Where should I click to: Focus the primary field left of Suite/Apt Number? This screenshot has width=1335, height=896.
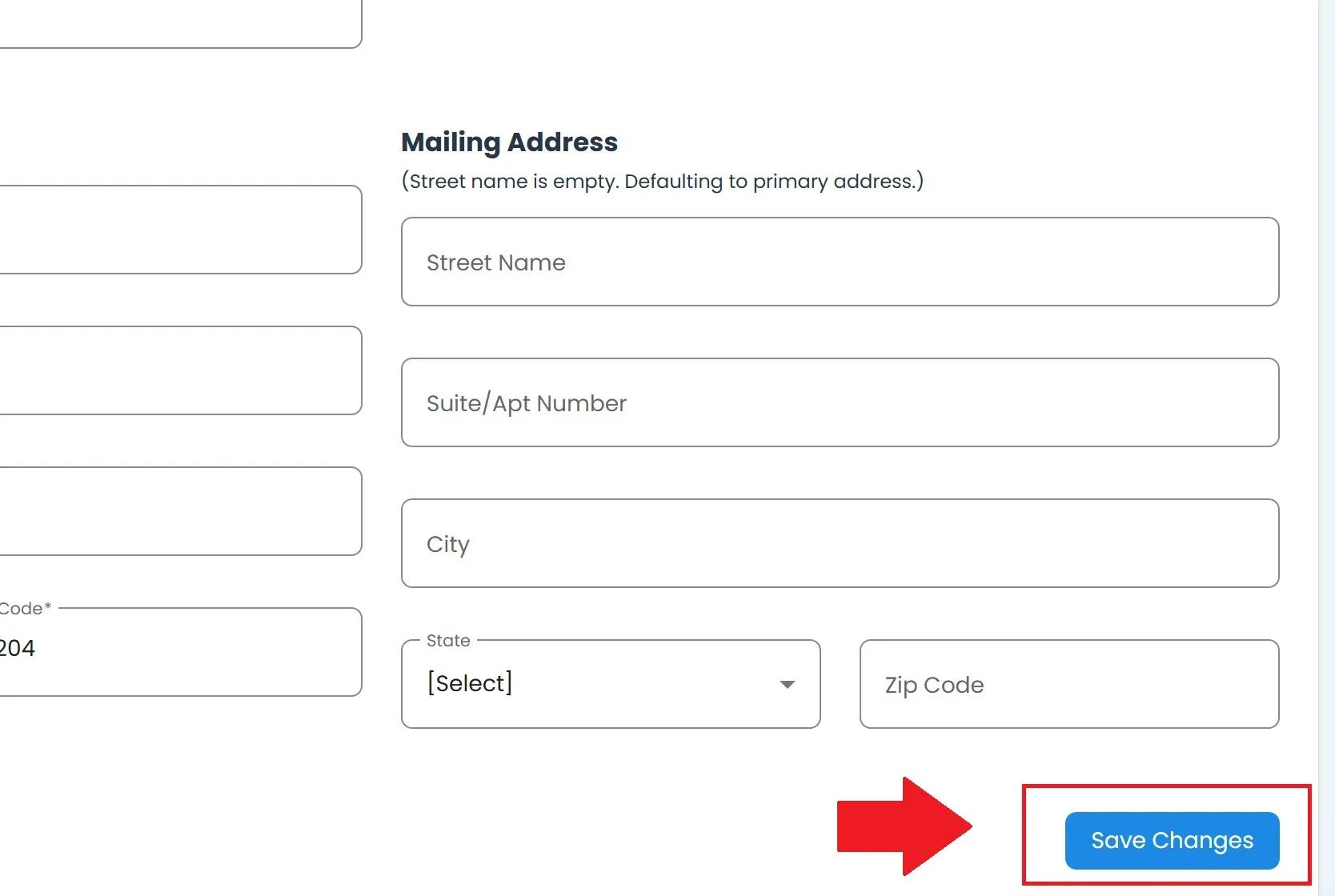tap(179, 370)
